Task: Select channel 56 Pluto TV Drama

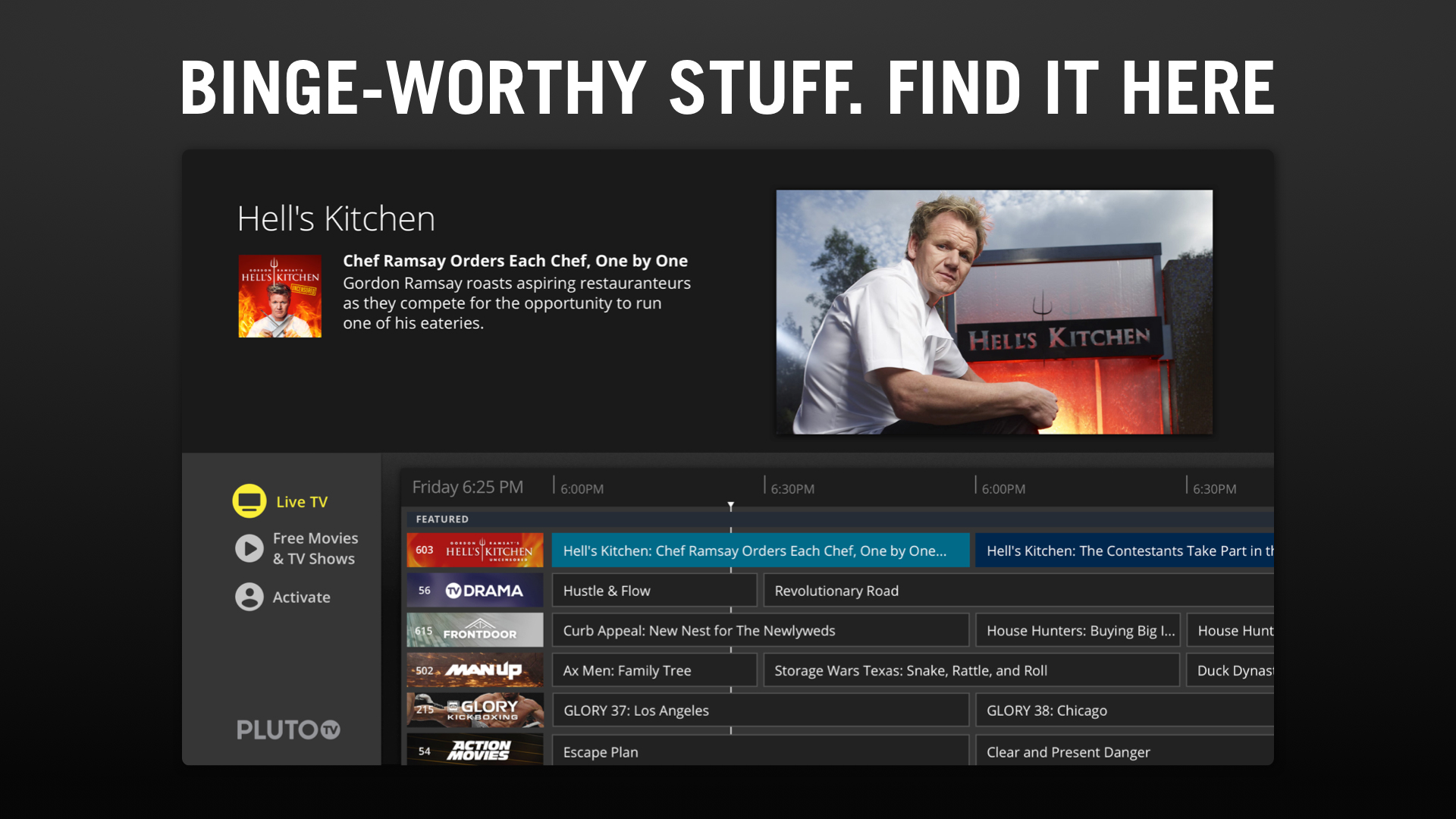Action: (x=475, y=591)
